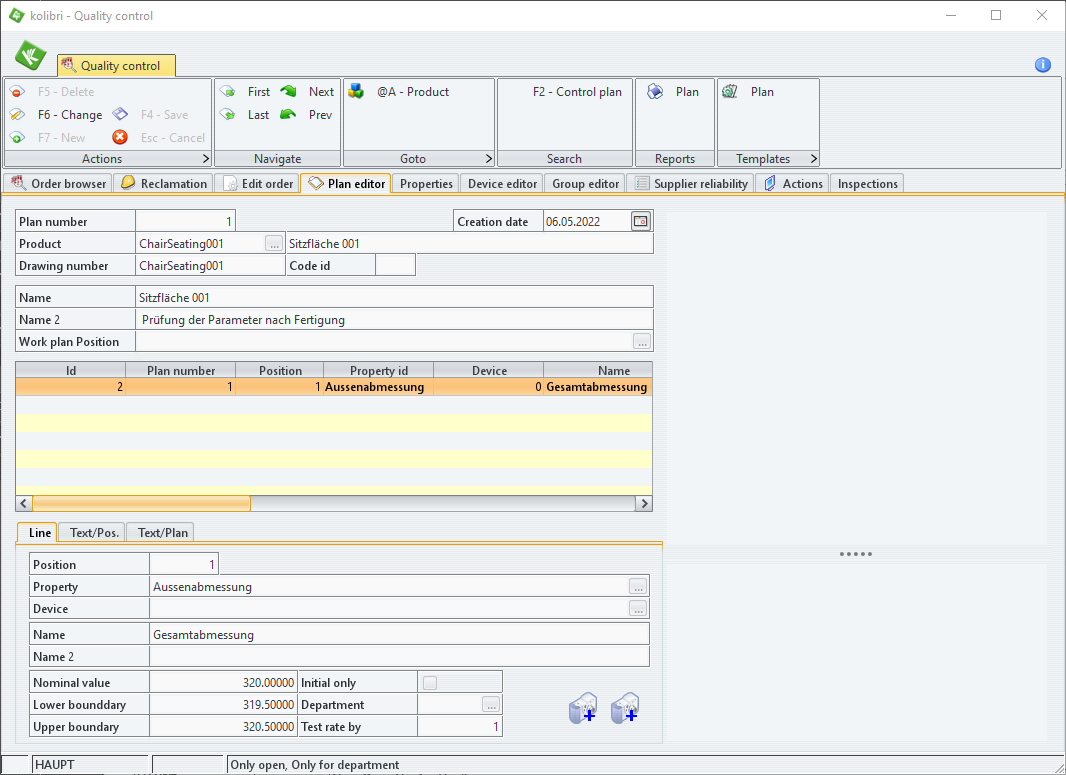Open the Group editor tab

[x=585, y=184]
